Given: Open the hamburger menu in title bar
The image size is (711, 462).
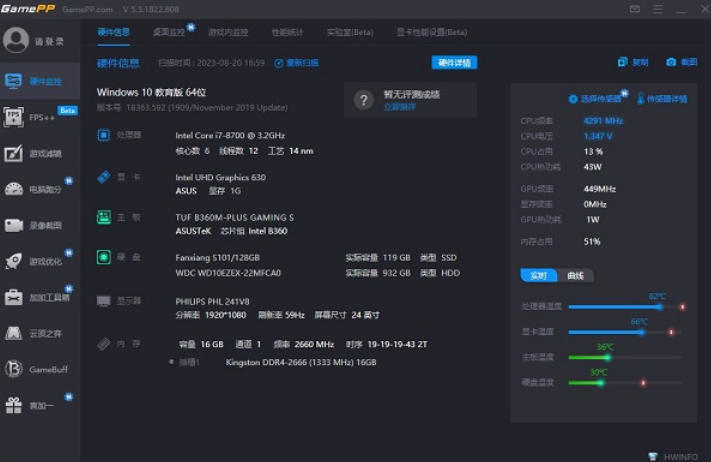Looking at the screenshot, I should [657, 9].
